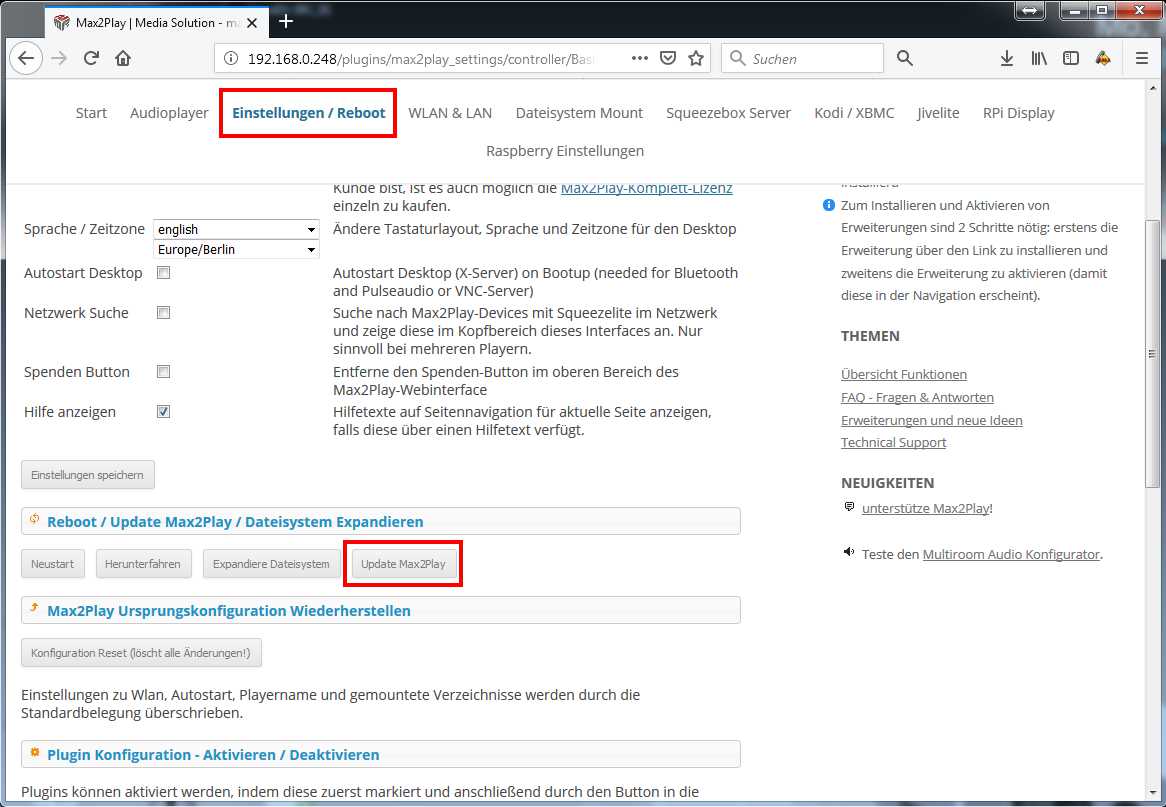Open Erweiterungen und neue Ideen link

point(932,420)
